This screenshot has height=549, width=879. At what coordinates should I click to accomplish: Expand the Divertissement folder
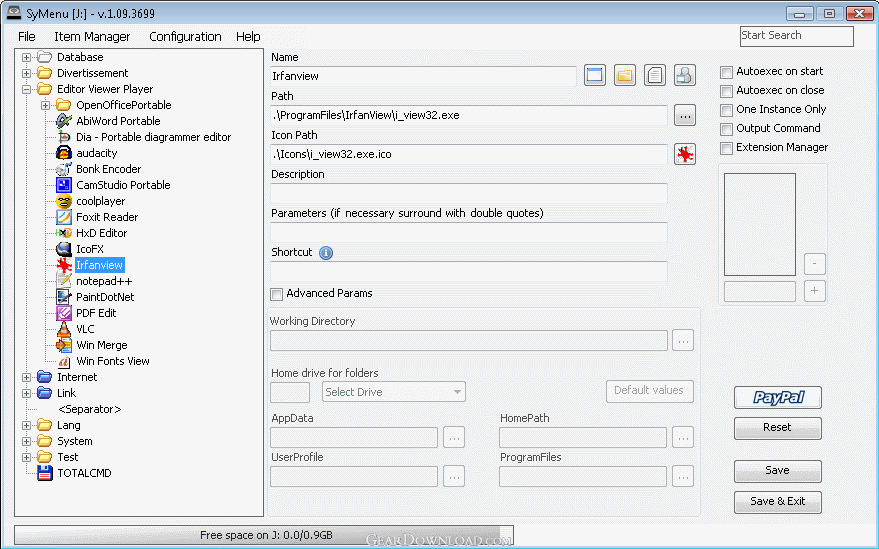pos(26,73)
